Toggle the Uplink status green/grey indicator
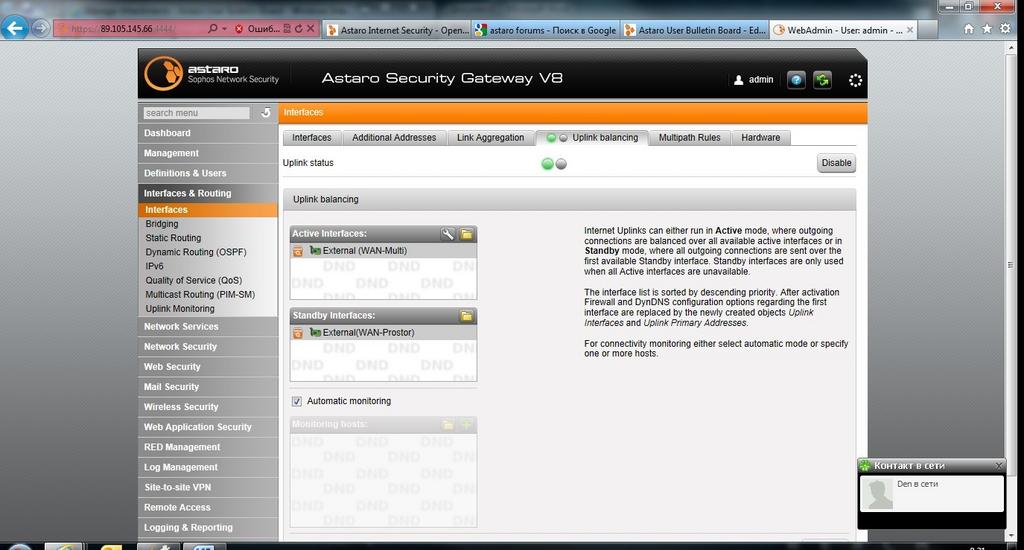Screen dimensions: 1024x550 pyautogui.click(x=554, y=164)
